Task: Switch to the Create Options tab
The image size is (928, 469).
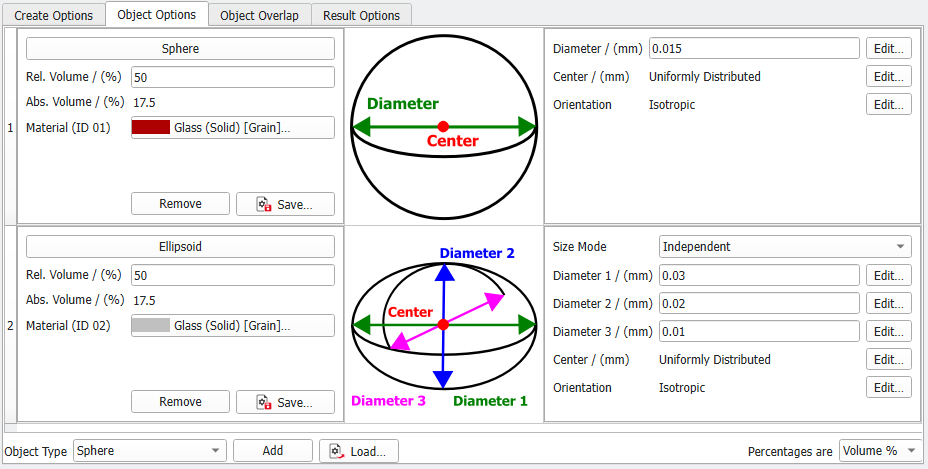Action: click(x=53, y=15)
